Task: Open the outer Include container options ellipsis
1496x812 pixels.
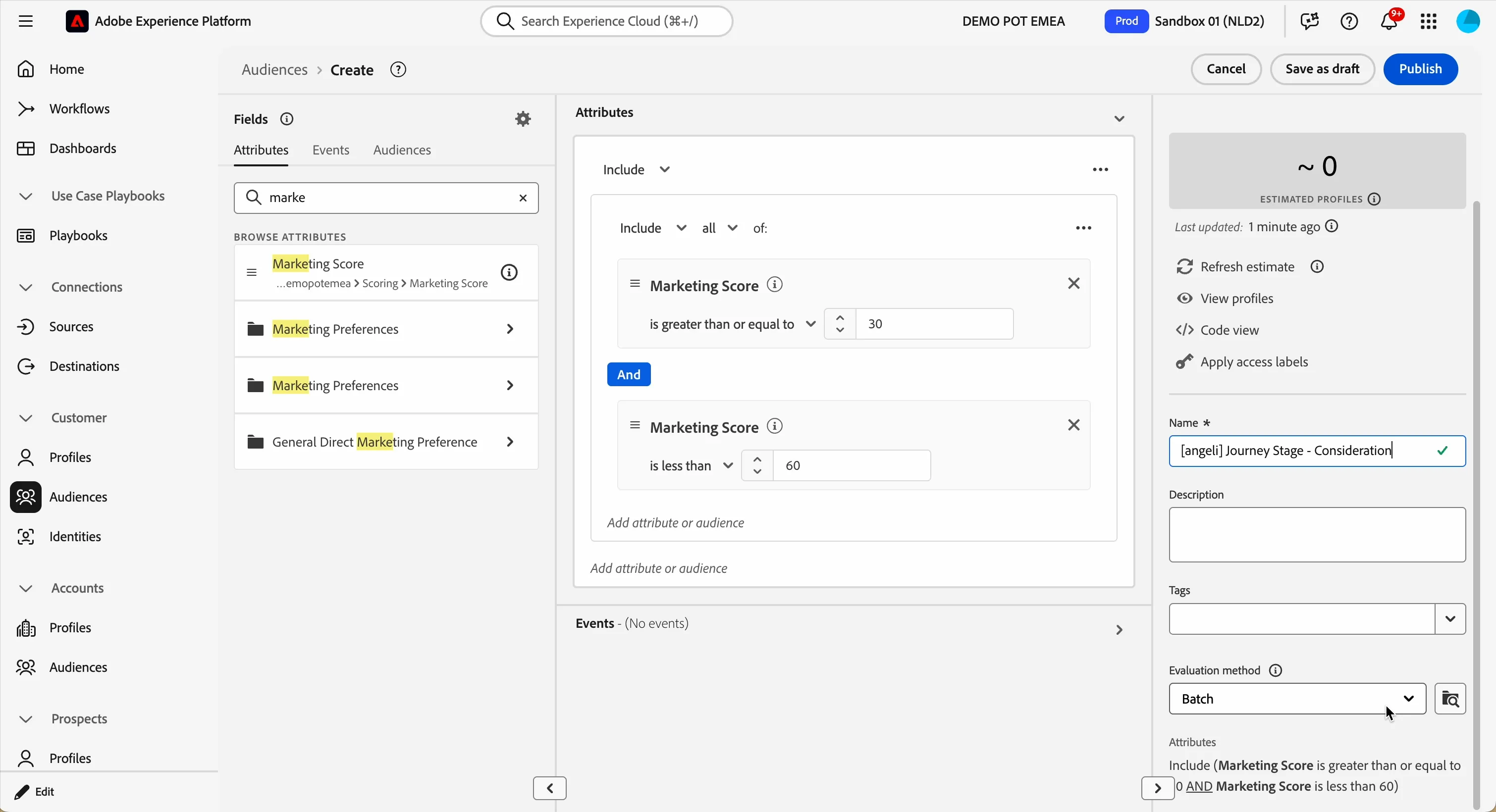Action: (x=1101, y=170)
